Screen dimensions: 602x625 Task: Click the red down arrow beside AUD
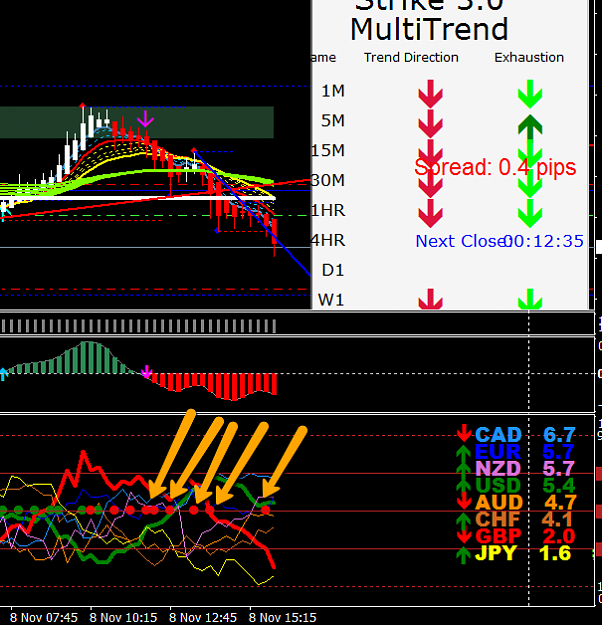(x=464, y=500)
